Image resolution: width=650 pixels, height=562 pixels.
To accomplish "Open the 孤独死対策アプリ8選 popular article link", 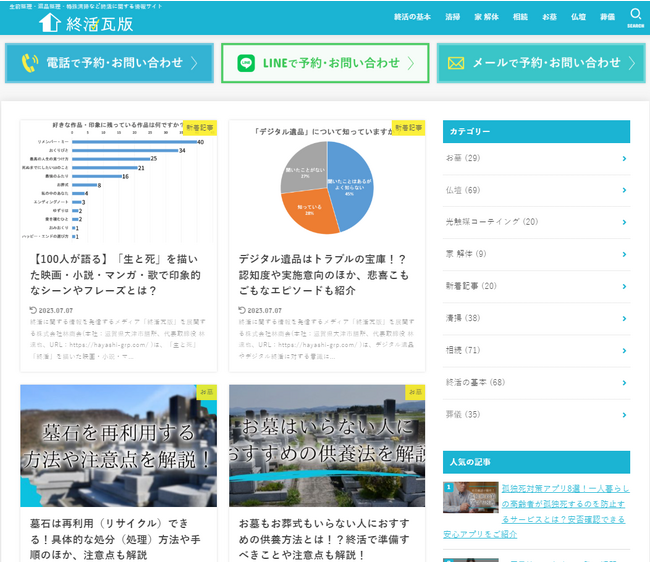I will point(536,512).
